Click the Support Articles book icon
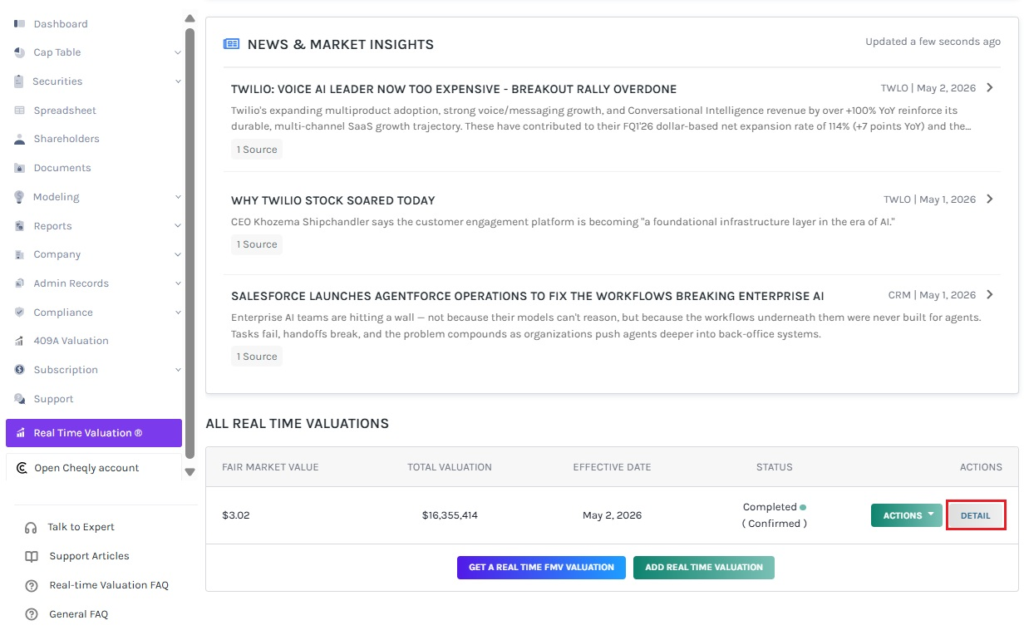 pyautogui.click(x=31, y=556)
